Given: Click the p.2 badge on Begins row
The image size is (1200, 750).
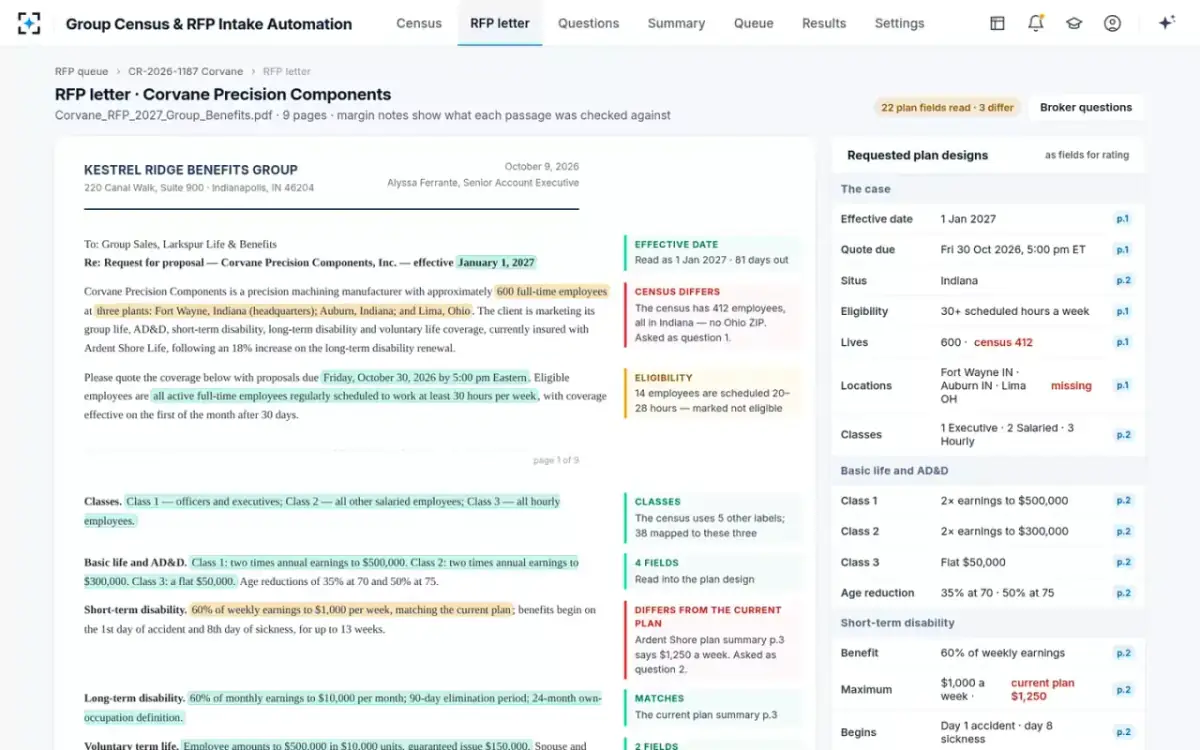Looking at the screenshot, I should coord(1123,733).
